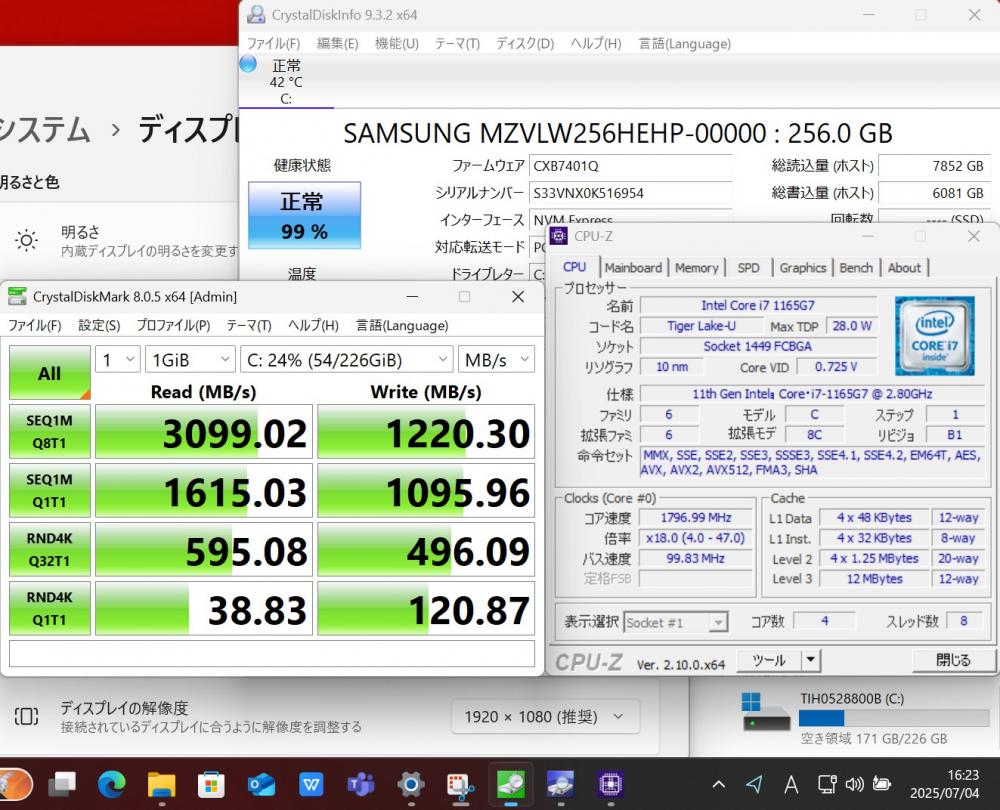The height and width of the screenshot is (810, 1000).
Task: Switch to the Bench tab in CPU-Z
Action: click(x=856, y=268)
